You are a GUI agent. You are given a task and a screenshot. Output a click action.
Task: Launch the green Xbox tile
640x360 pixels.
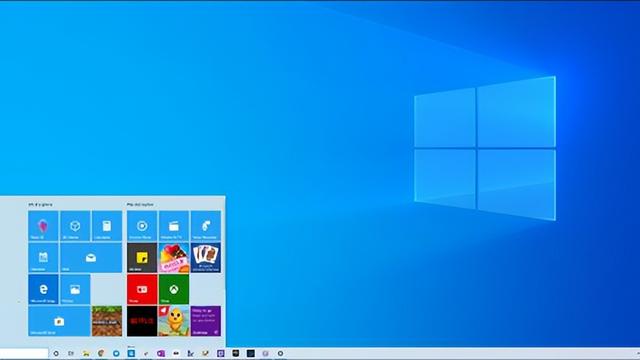(x=173, y=289)
